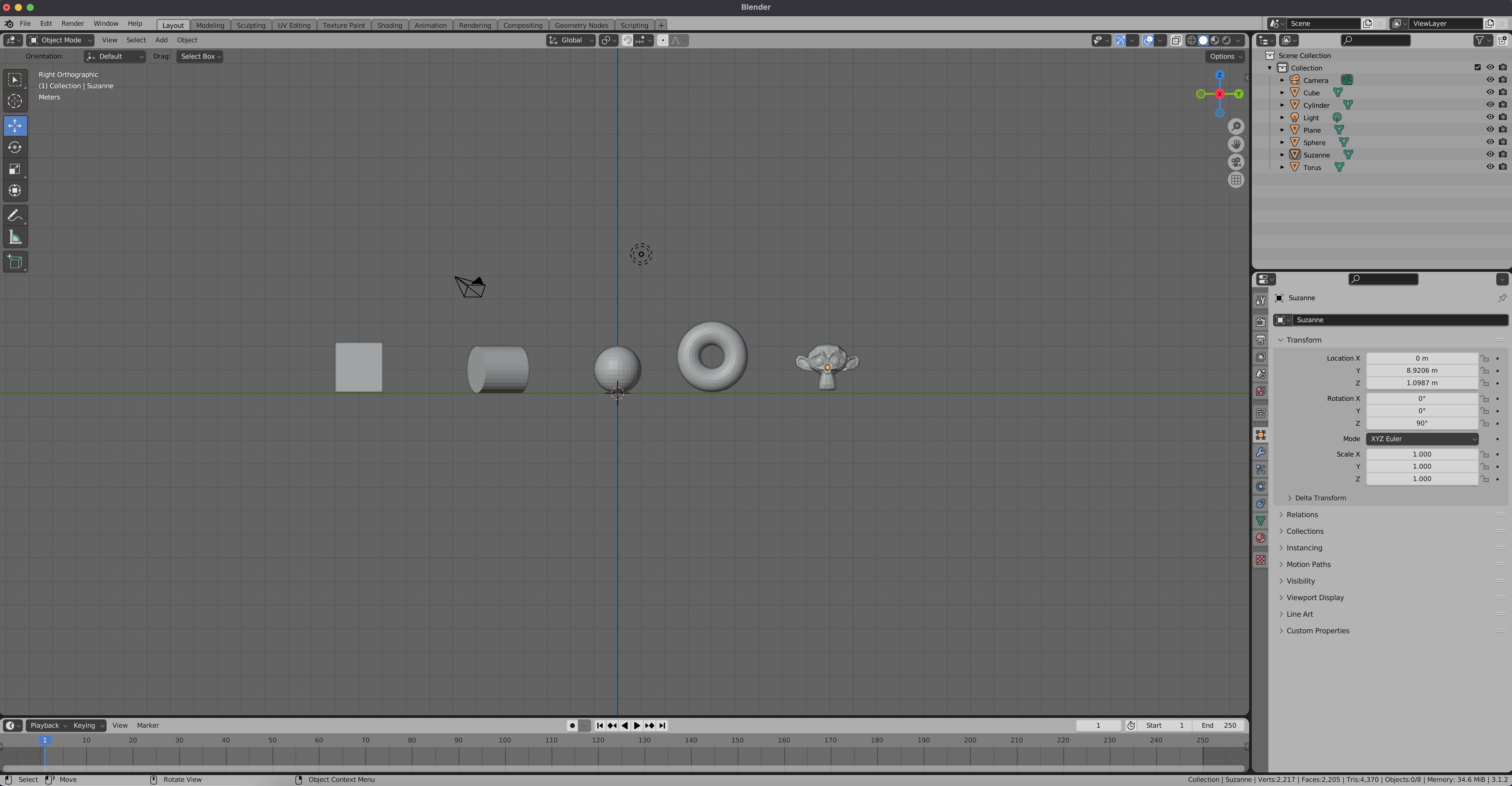Viewport: 1512px width, 786px height.
Task: Open the Particles properties tab icon
Action: 1261,469
